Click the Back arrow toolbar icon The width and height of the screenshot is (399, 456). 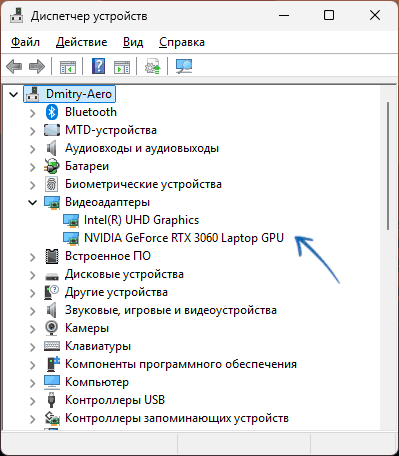click(14, 66)
